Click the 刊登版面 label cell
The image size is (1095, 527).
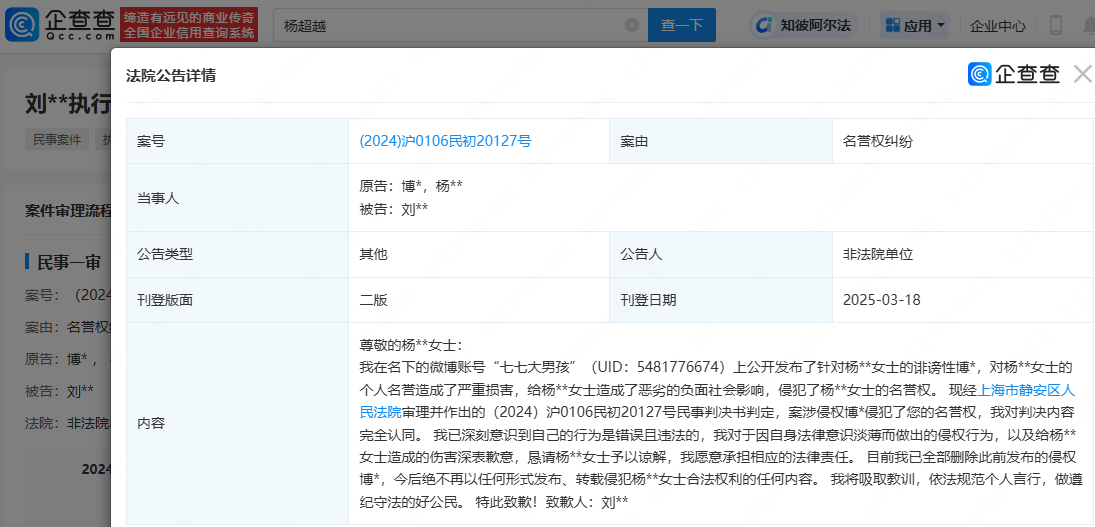[x=237, y=300]
